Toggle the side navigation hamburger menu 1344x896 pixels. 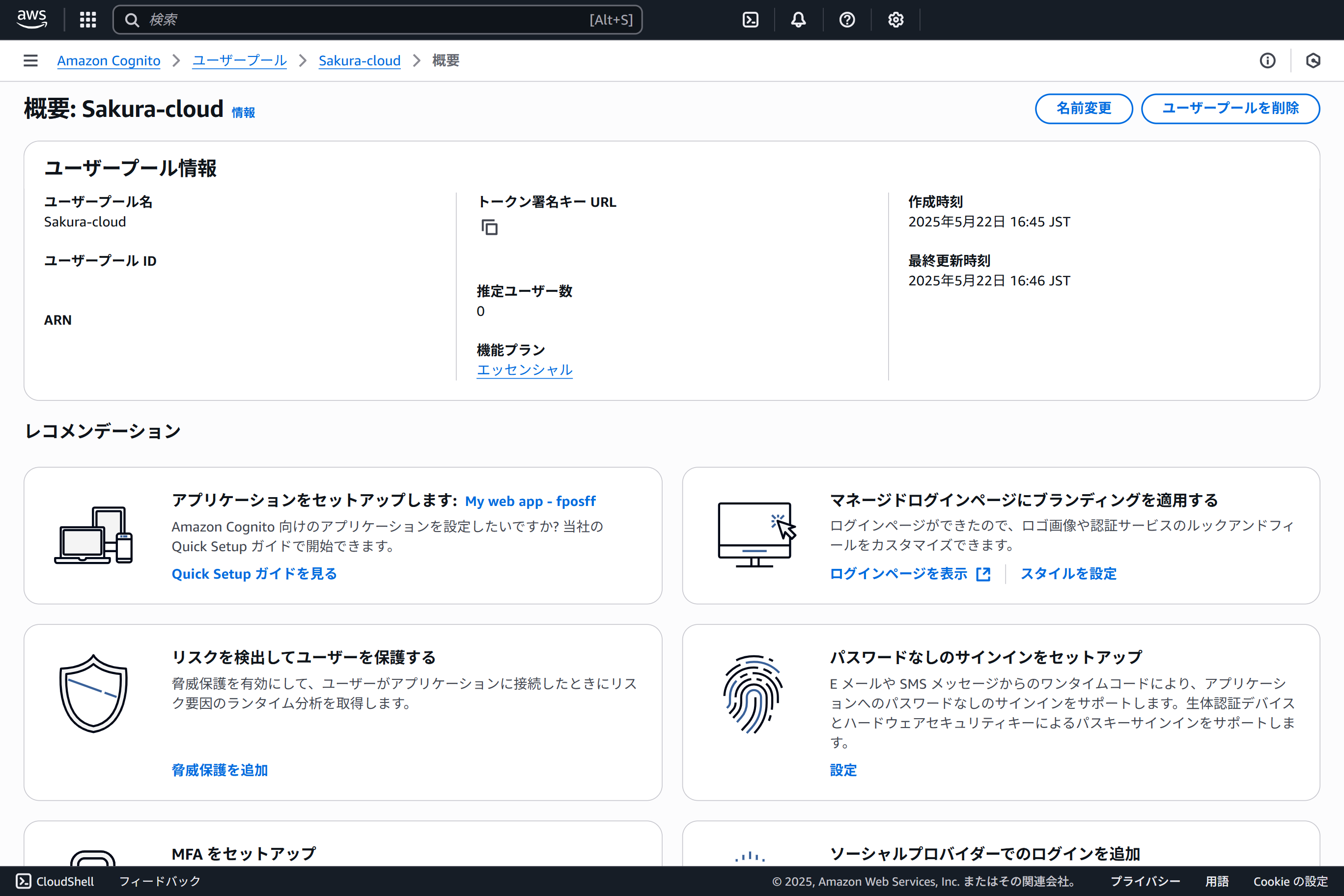pyautogui.click(x=31, y=60)
